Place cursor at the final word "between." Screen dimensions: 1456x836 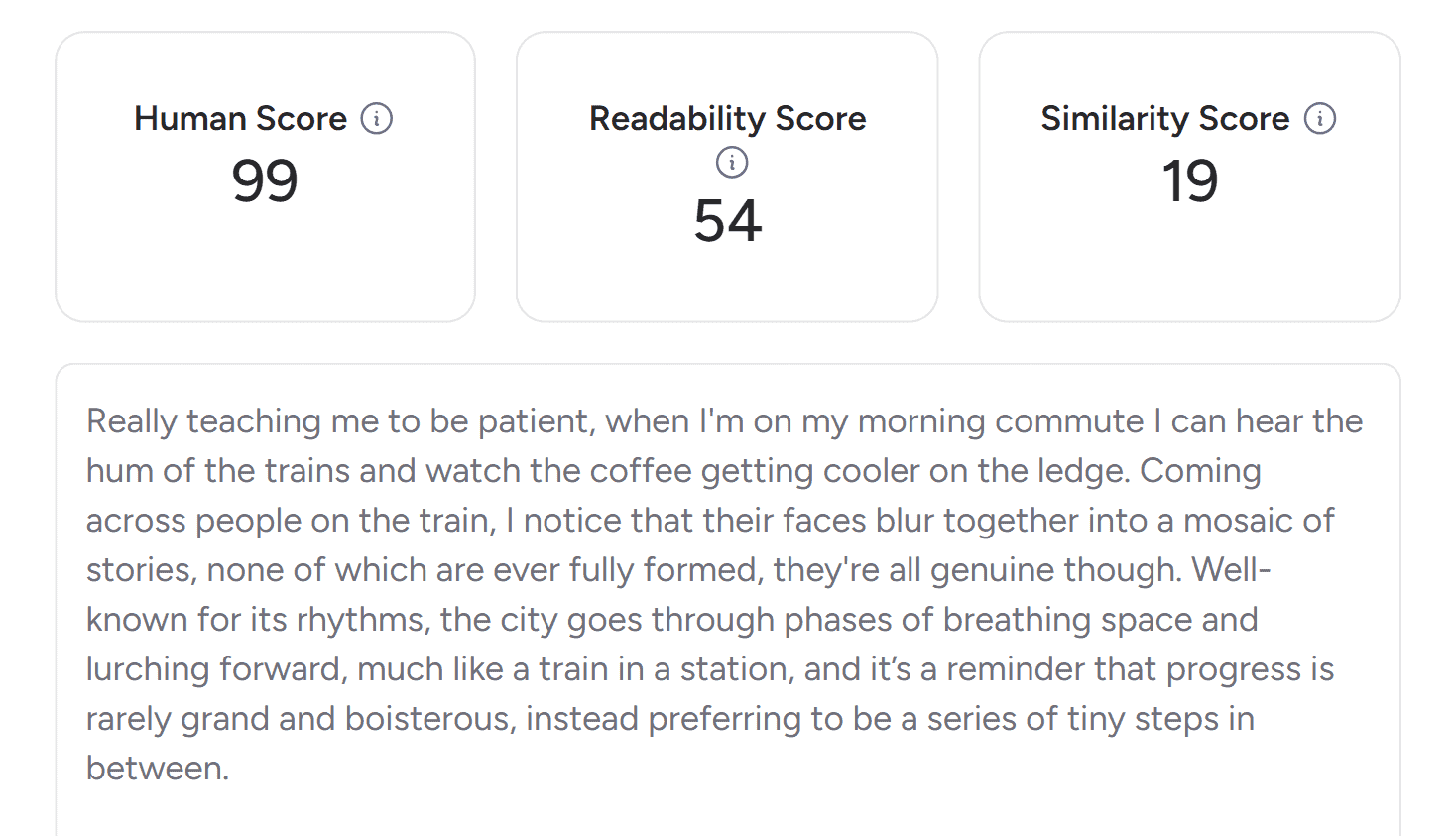coord(158,769)
